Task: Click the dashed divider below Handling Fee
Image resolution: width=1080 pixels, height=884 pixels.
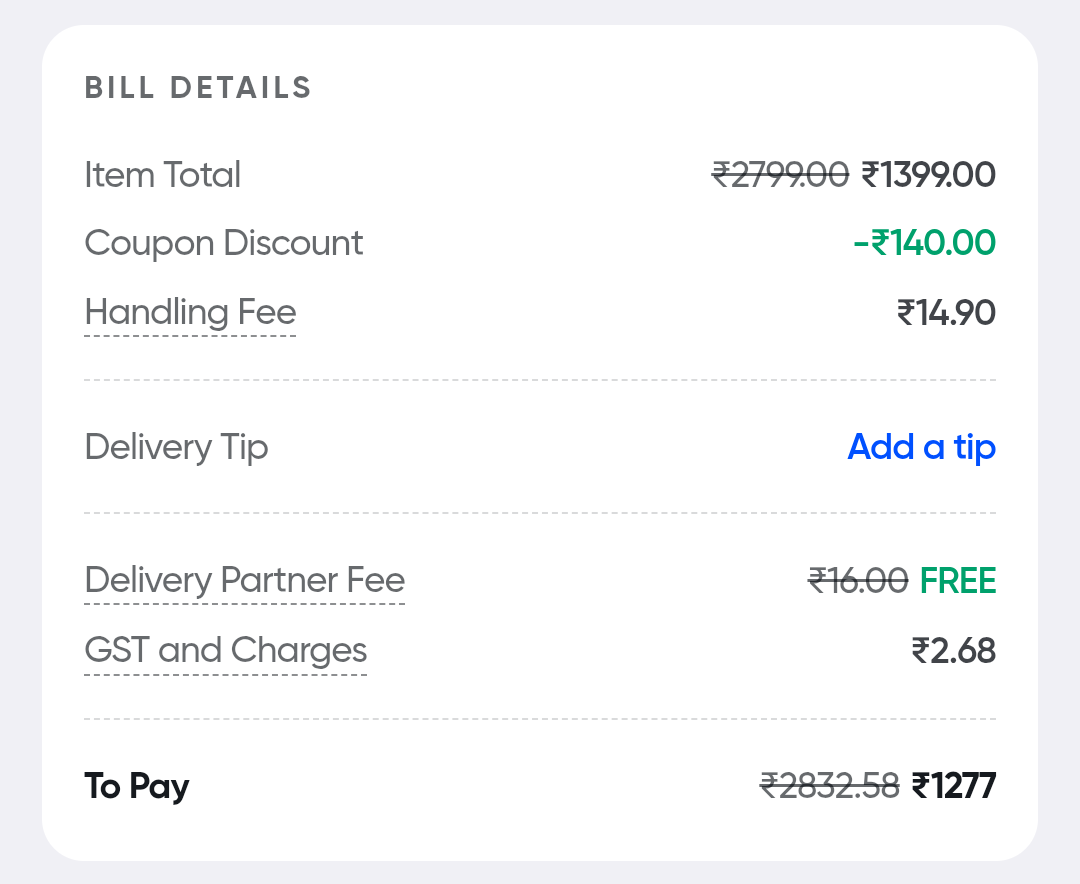Action: [540, 380]
